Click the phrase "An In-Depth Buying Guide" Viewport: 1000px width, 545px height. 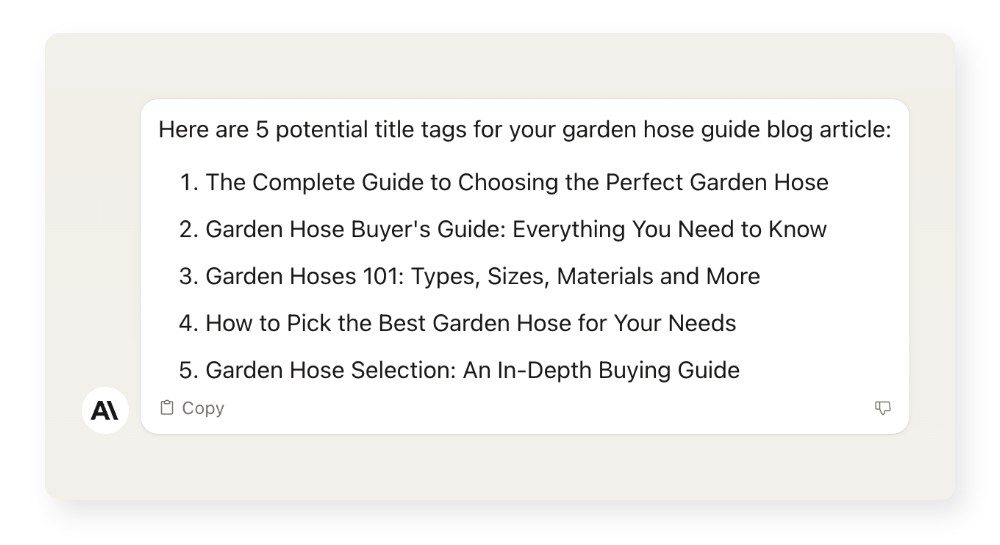coord(601,370)
